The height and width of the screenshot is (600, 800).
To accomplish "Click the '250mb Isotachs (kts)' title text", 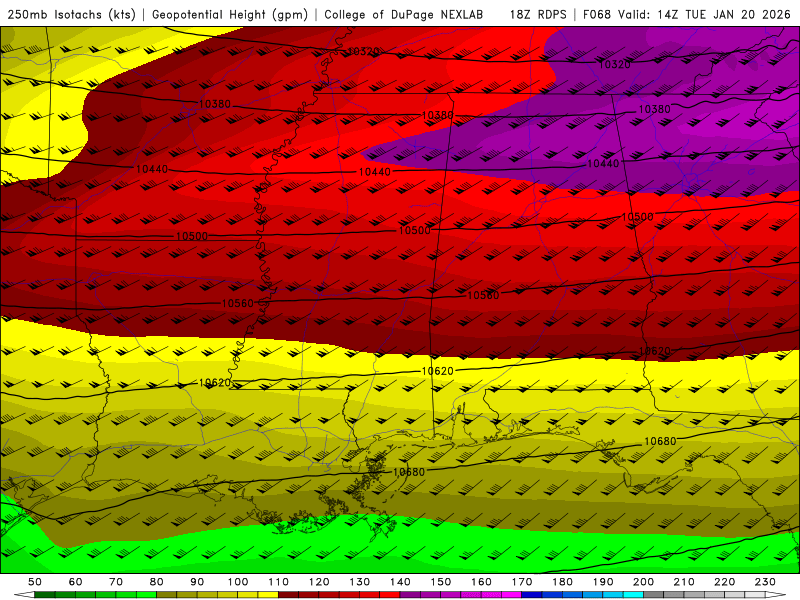I will pos(71,15).
